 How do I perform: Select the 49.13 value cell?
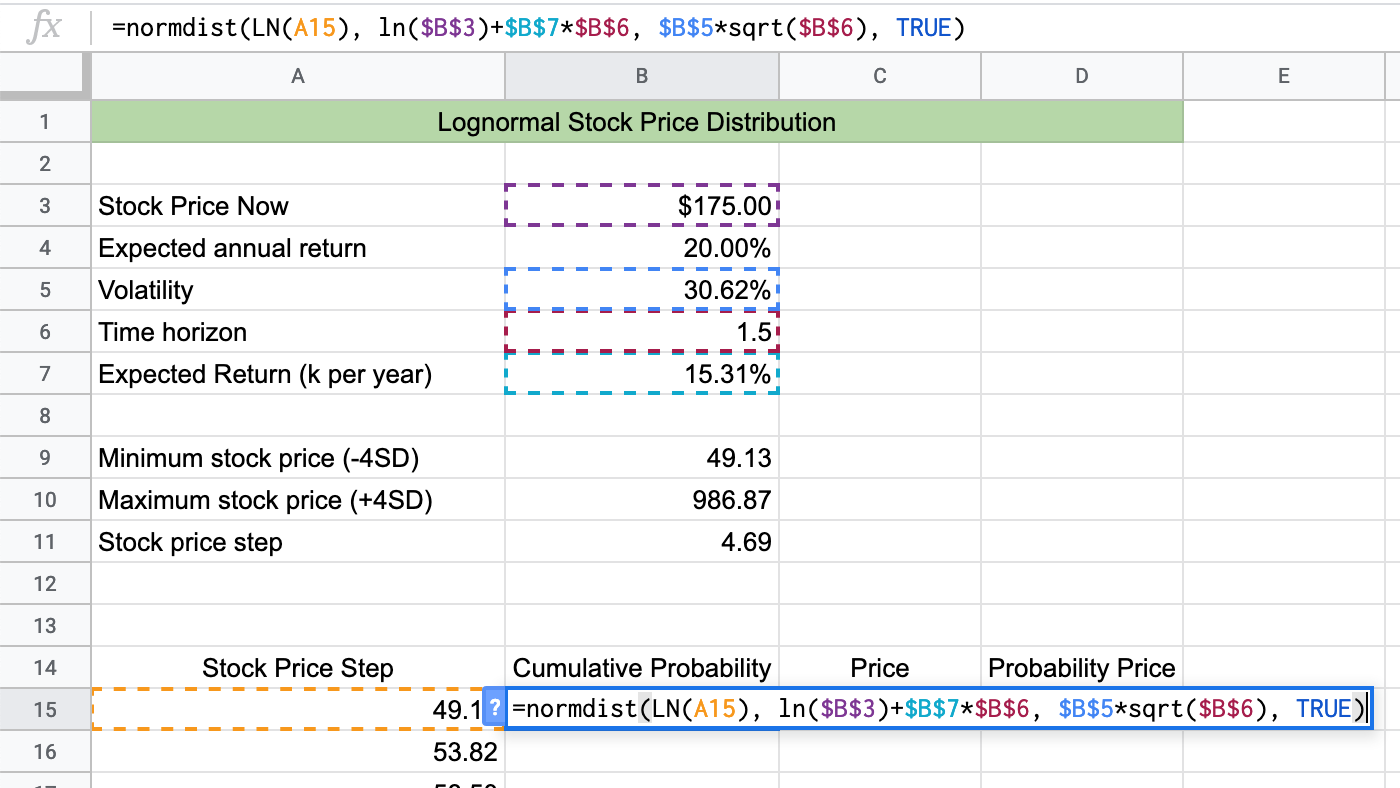click(642, 458)
